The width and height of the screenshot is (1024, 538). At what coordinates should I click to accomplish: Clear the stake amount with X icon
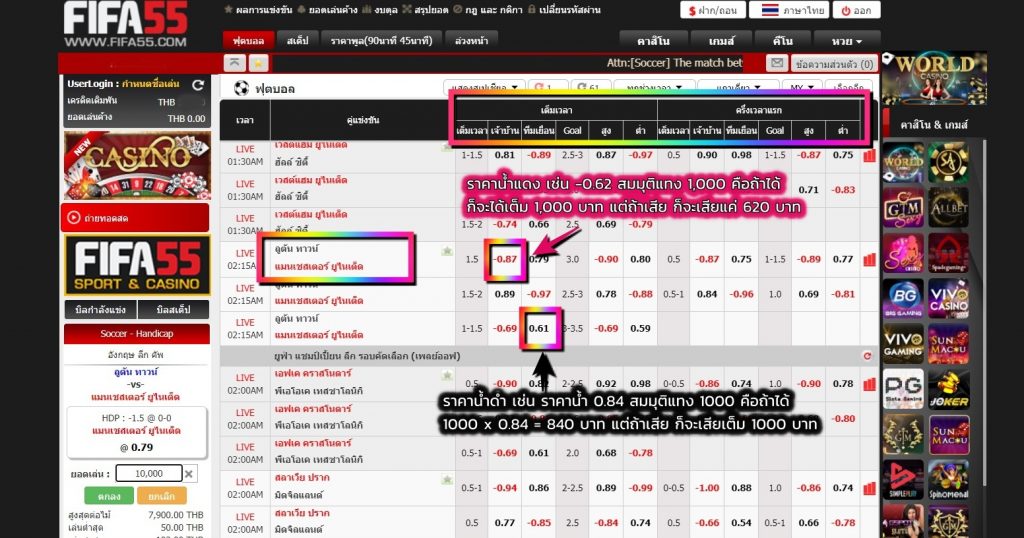tap(189, 474)
